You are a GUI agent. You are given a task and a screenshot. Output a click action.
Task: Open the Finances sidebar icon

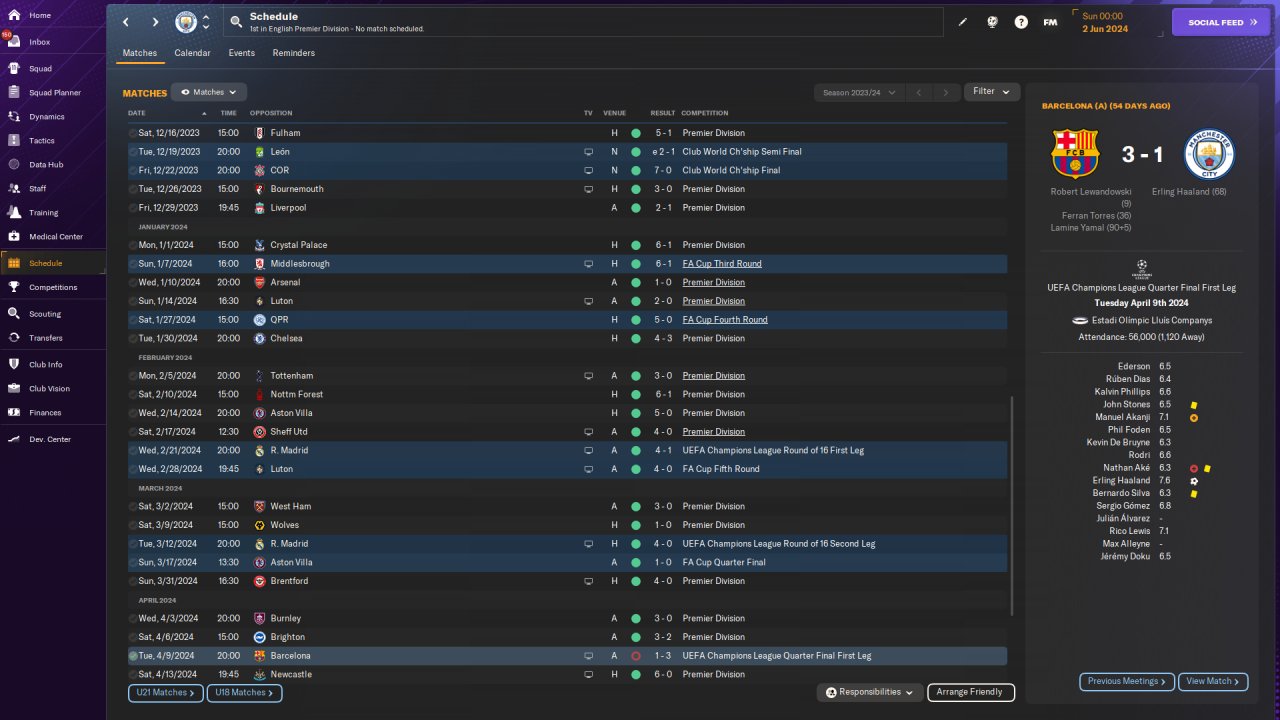[14, 413]
